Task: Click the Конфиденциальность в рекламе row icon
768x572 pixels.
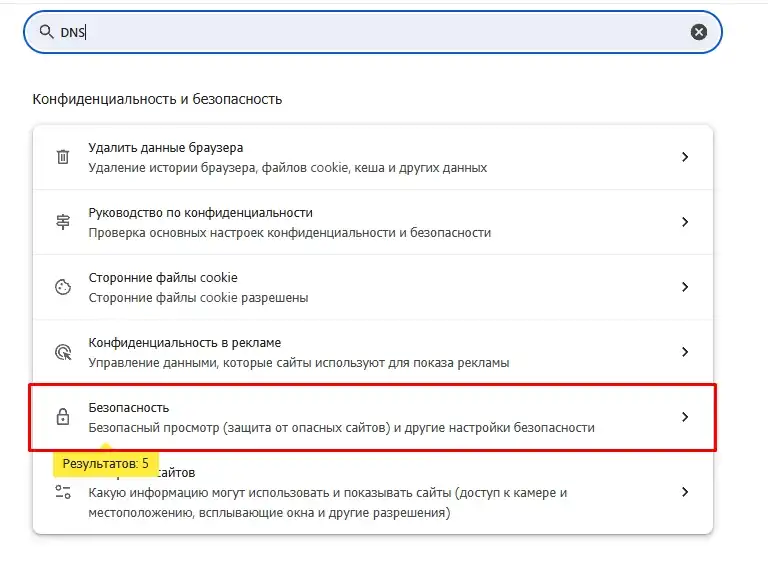Action: click(x=63, y=352)
